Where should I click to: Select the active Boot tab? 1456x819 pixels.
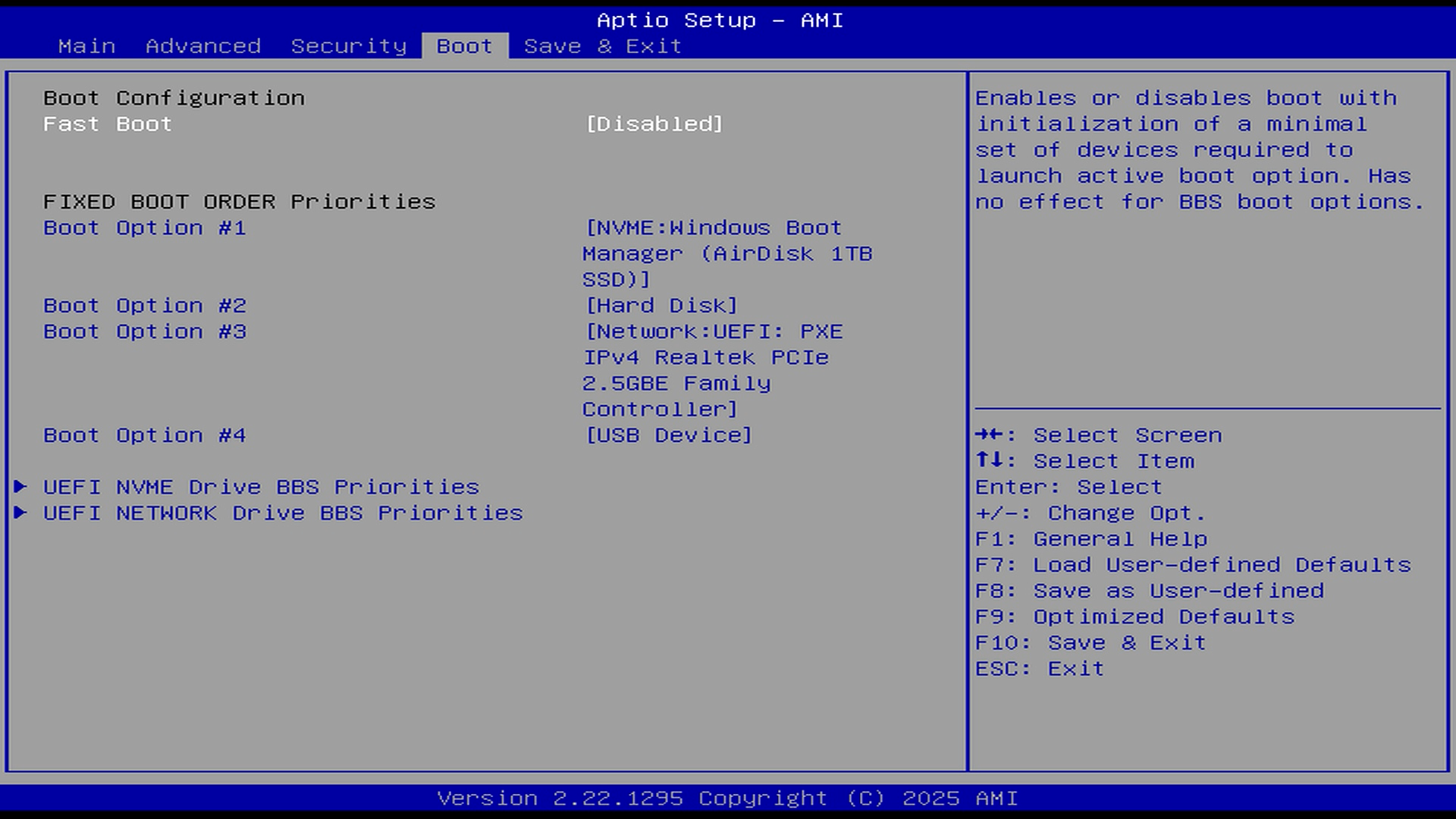[x=465, y=46]
